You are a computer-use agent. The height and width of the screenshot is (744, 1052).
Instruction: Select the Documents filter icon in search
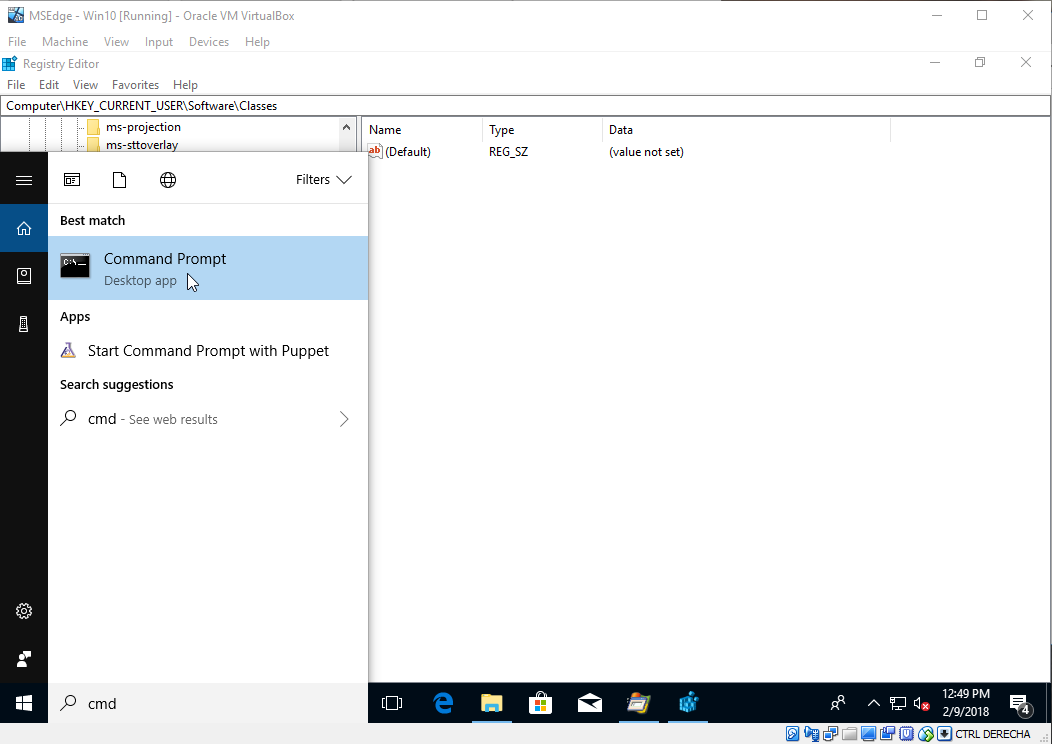[x=119, y=180]
